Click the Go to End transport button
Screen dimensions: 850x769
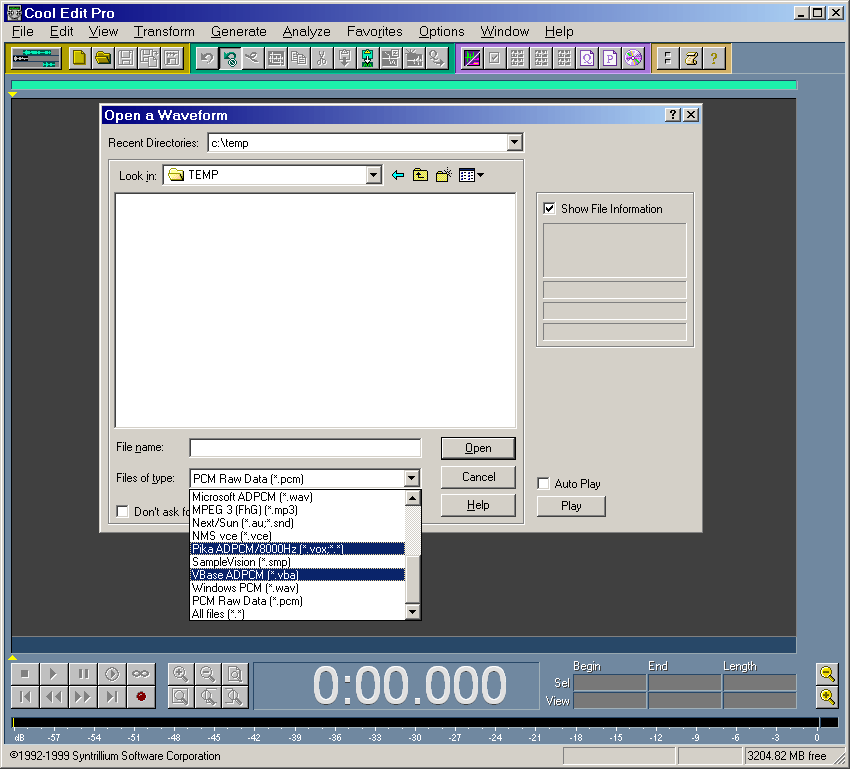coord(112,696)
